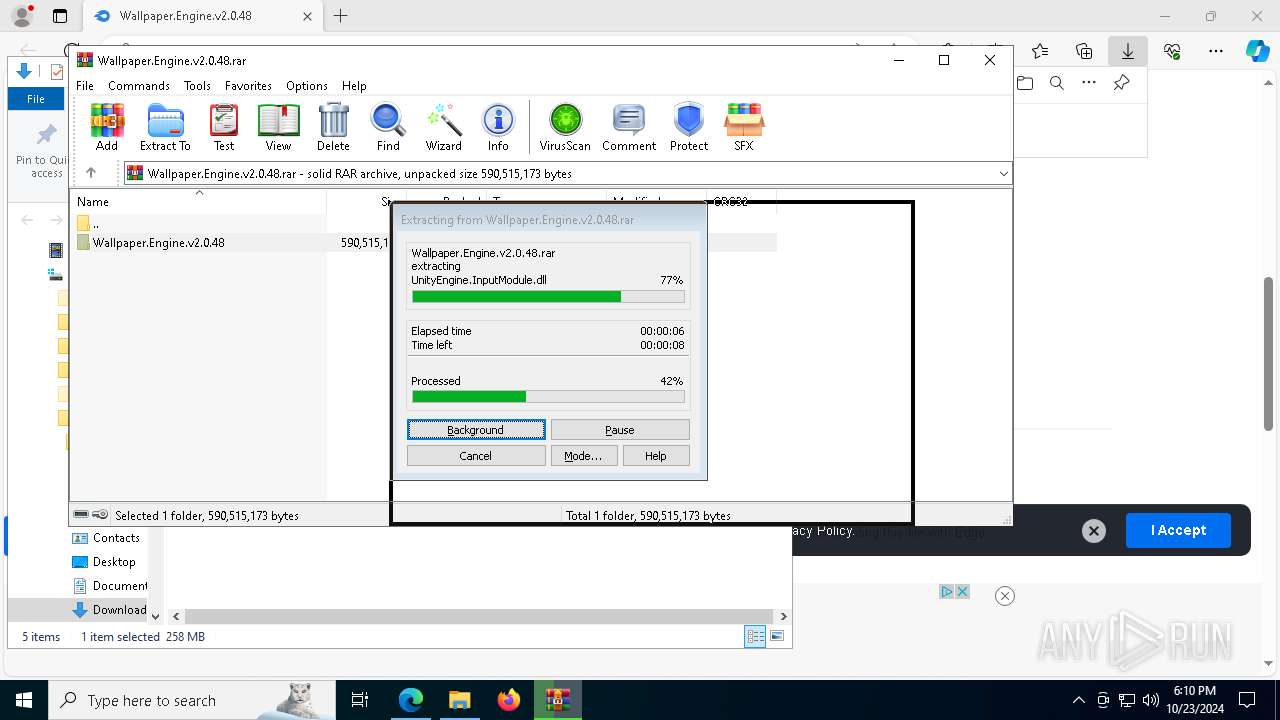Click the Add toolbar icon in WinRAR

tap(107, 127)
